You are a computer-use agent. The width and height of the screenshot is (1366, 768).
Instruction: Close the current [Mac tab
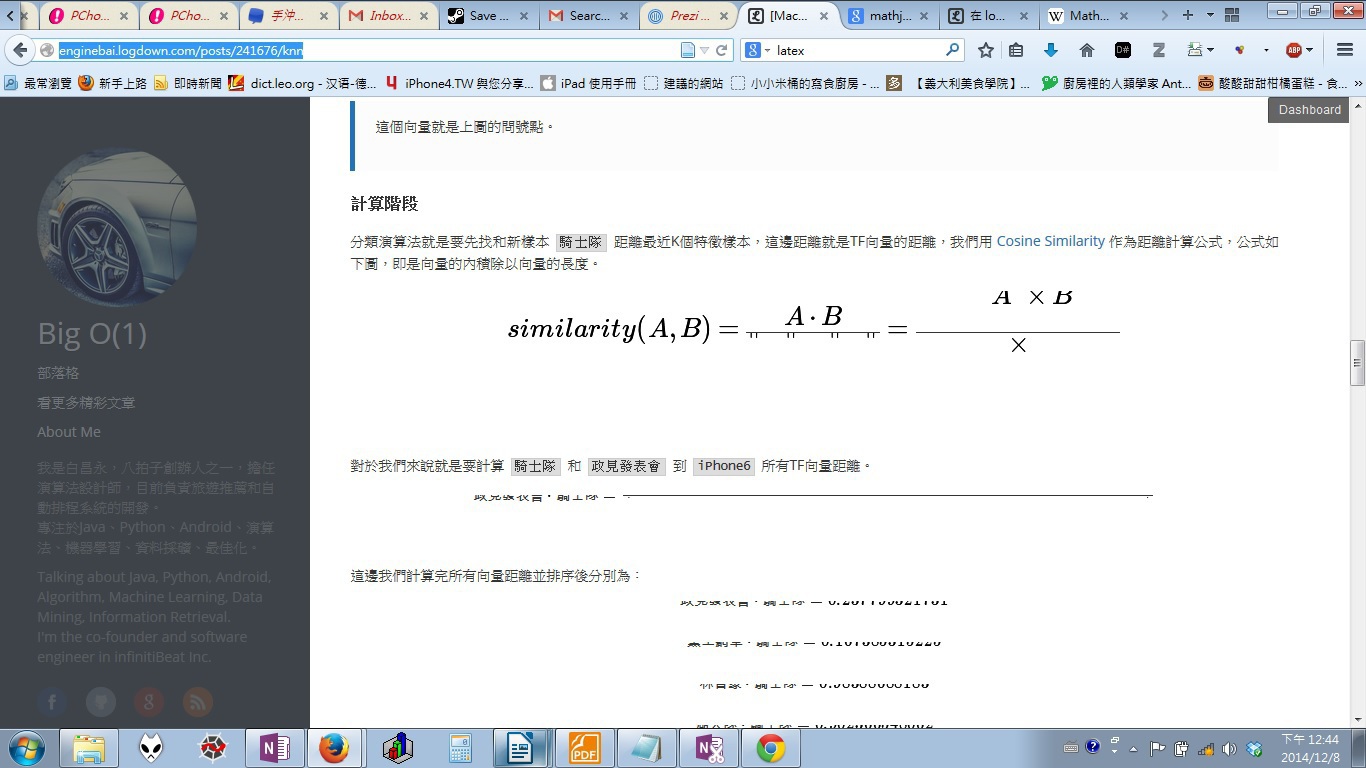(x=823, y=15)
